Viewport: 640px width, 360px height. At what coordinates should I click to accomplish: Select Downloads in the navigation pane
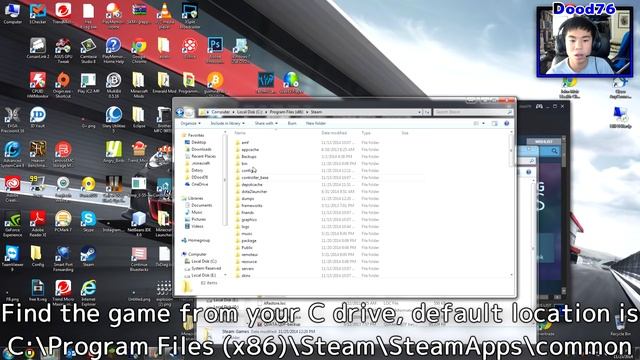click(201, 149)
